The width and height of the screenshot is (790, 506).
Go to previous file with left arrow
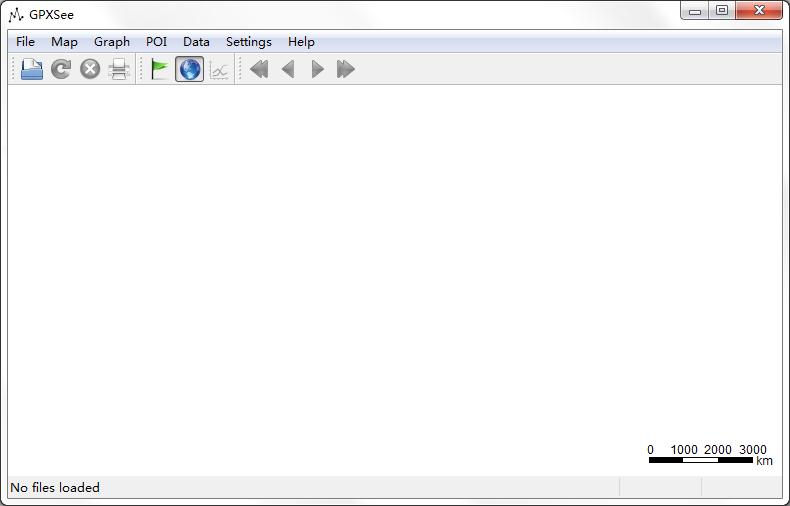tap(288, 69)
